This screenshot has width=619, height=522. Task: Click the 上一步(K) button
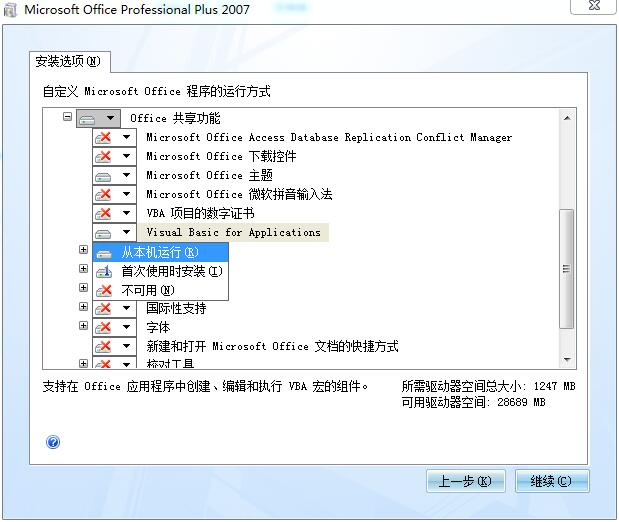(465, 481)
